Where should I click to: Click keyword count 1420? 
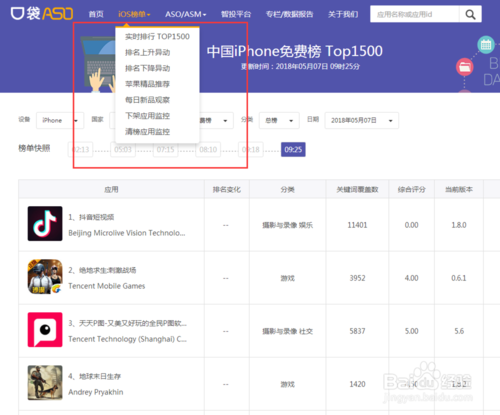tap(357, 384)
